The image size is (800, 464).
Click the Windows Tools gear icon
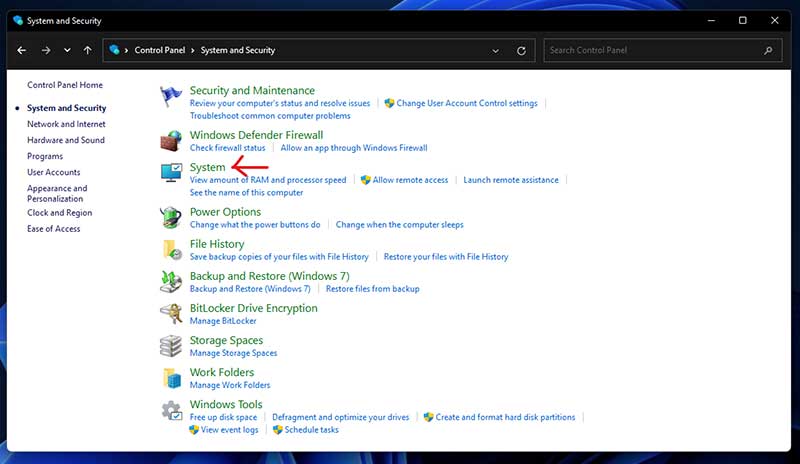point(171,409)
